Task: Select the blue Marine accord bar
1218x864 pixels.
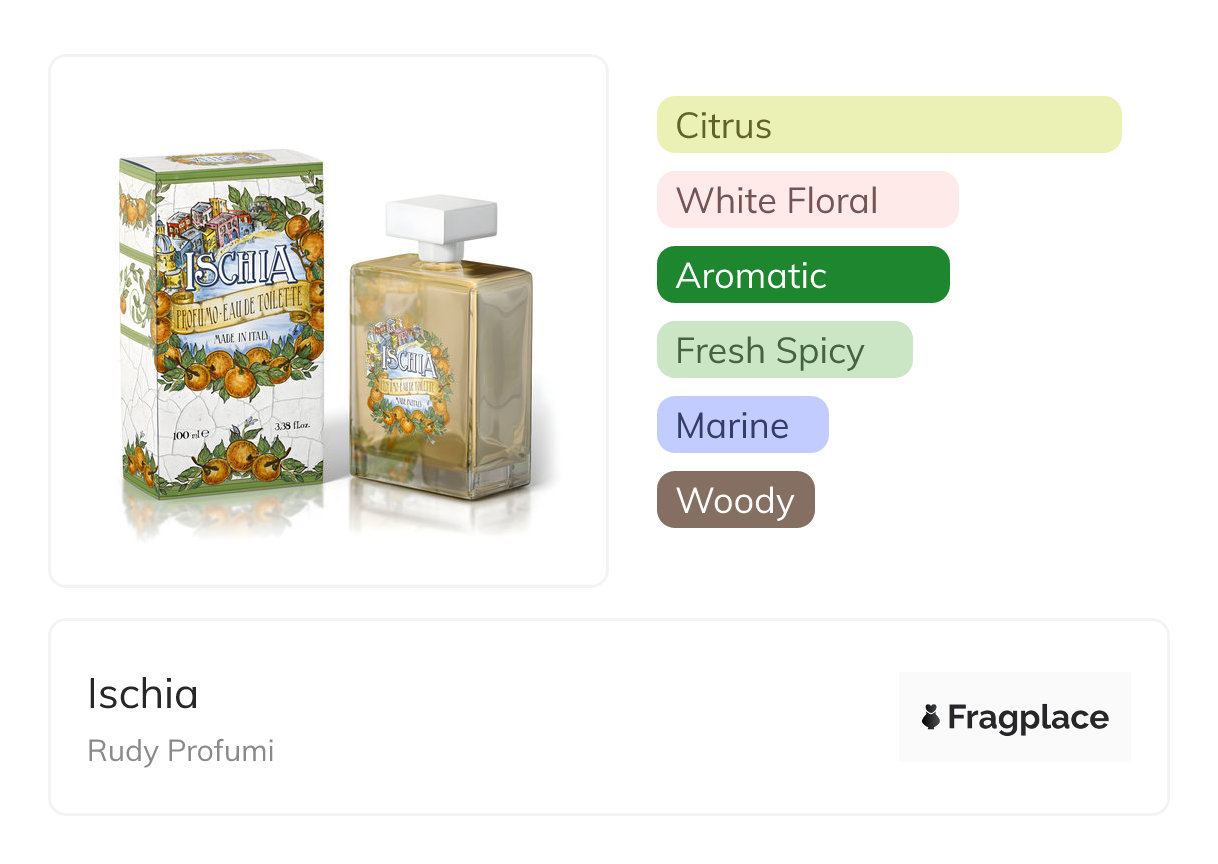Action: coord(742,425)
